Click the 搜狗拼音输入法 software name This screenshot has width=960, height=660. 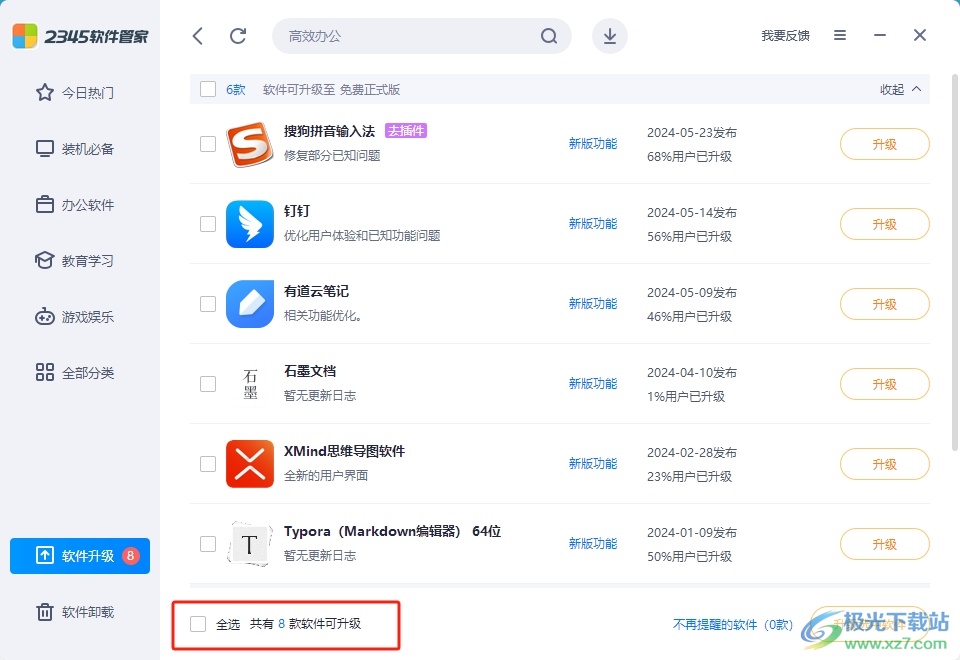[329, 131]
